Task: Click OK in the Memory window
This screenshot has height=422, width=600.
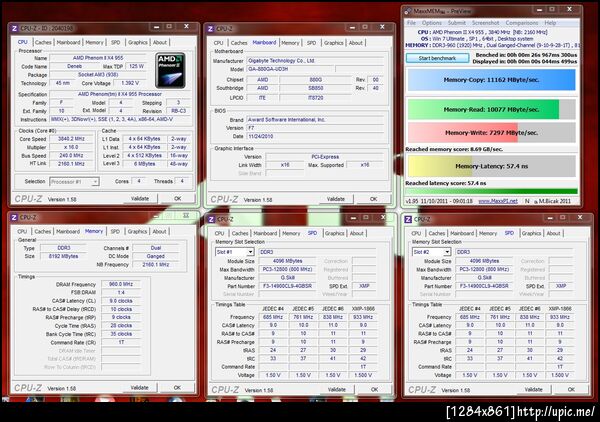Action: pos(177,388)
